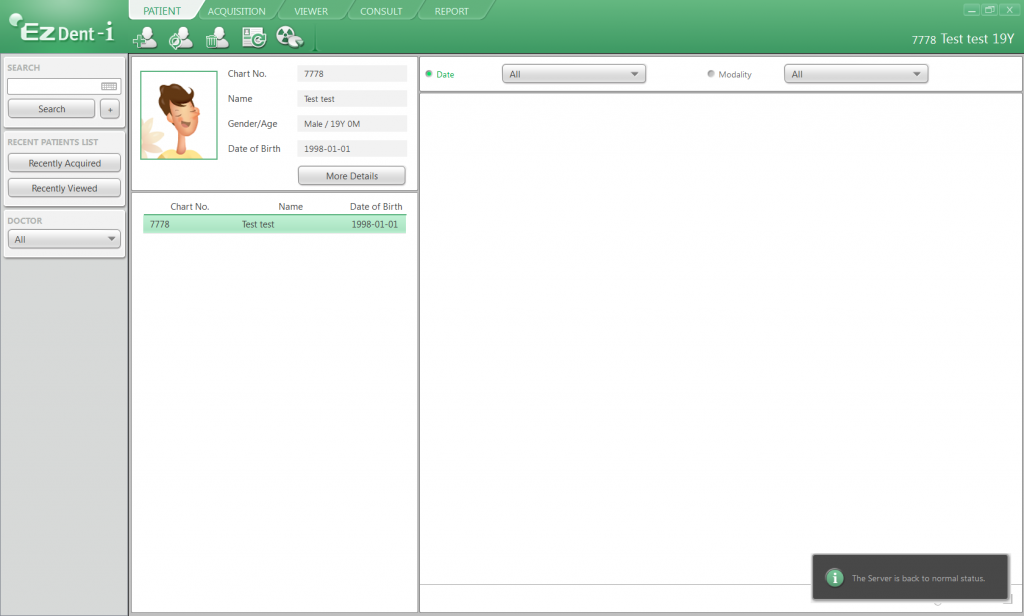Click the edit patient info icon

(181, 38)
